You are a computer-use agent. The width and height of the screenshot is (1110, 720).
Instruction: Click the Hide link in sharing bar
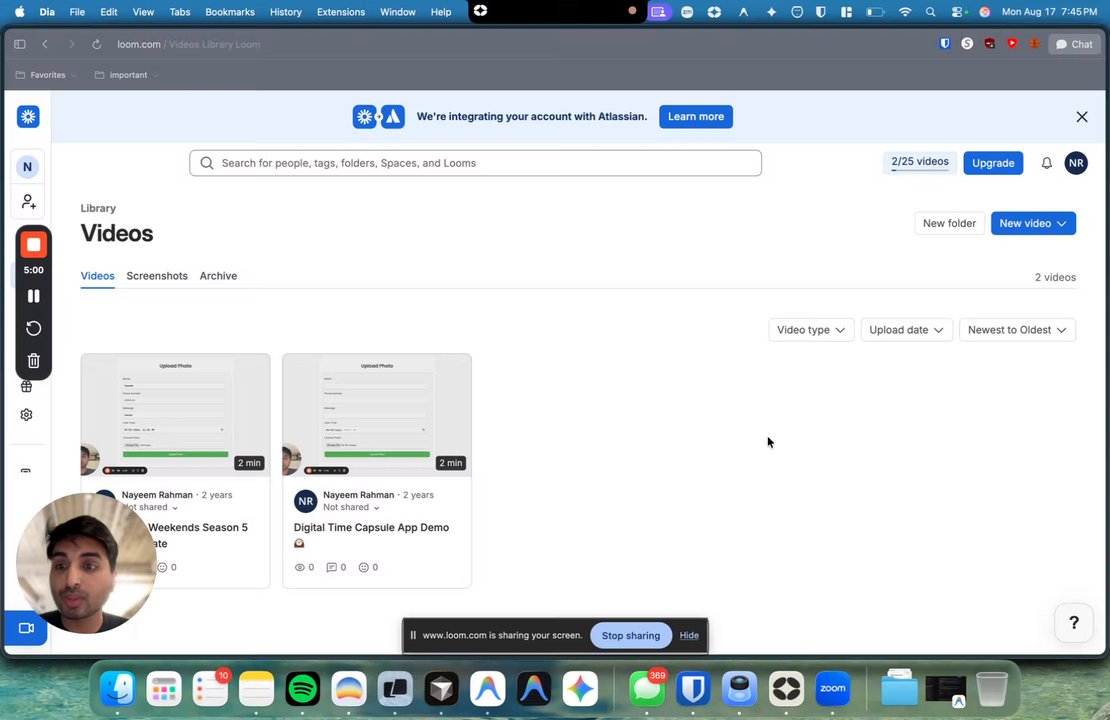(x=689, y=636)
